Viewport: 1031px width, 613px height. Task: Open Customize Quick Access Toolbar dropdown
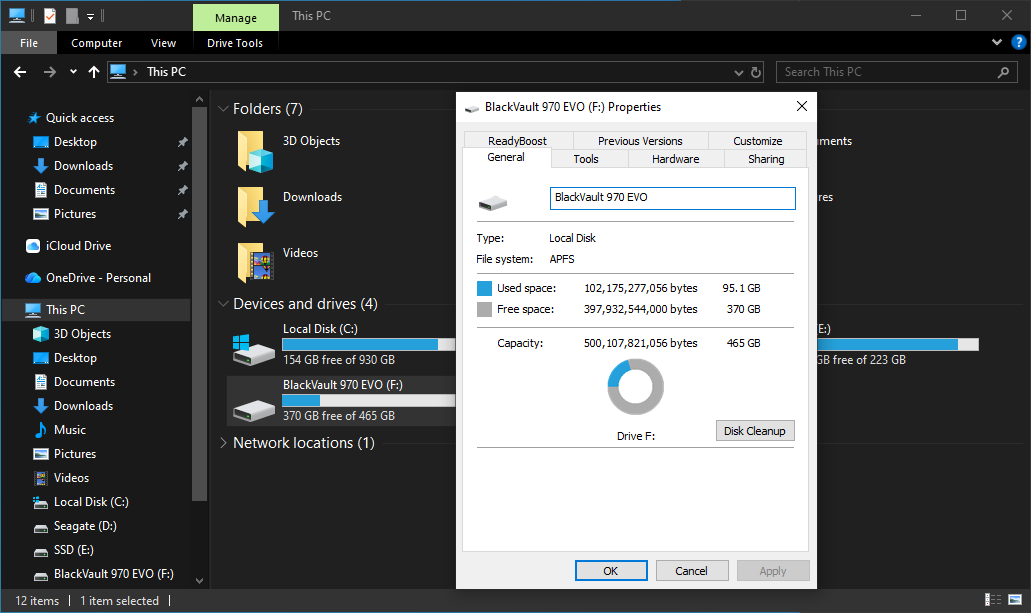coord(91,16)
